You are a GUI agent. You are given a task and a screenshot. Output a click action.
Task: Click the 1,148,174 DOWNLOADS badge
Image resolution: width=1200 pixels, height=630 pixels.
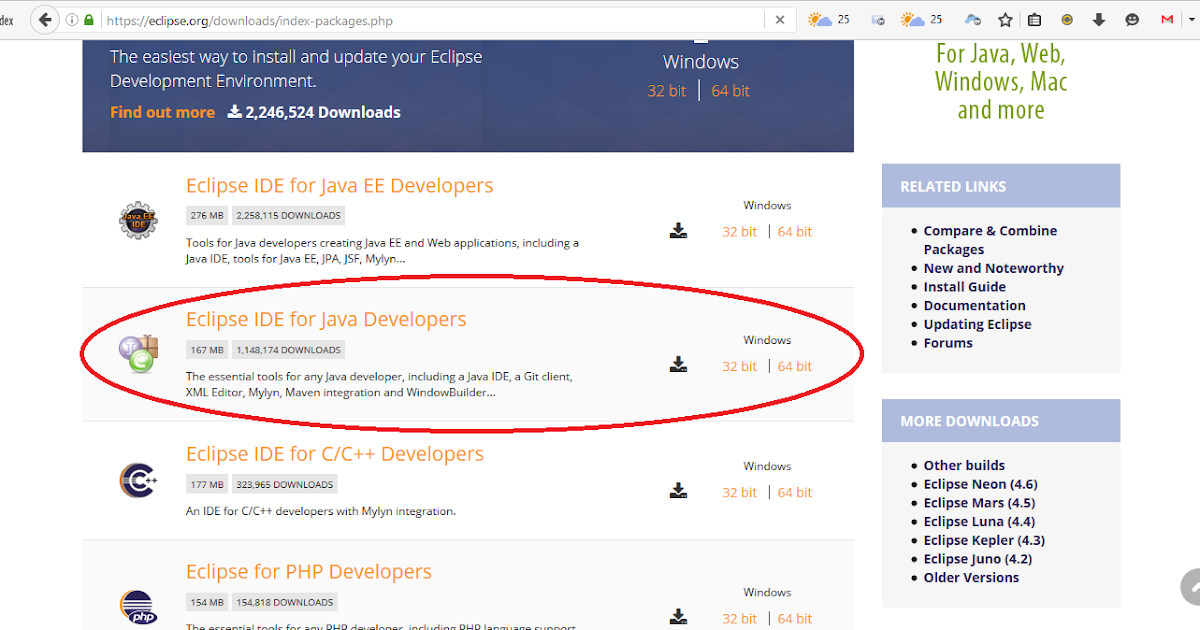pos(289,350)
